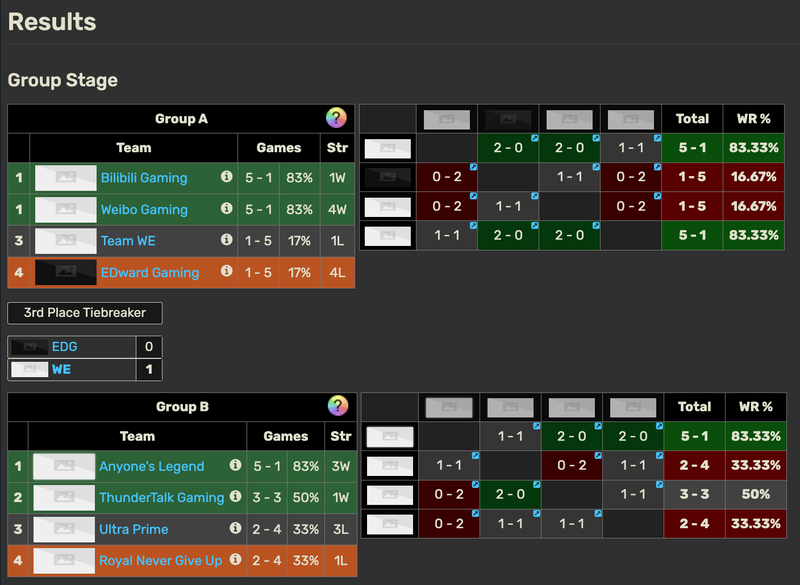
Task: Click Ultra Prime logo in Group B standings
Action: [x=64, y=529]
